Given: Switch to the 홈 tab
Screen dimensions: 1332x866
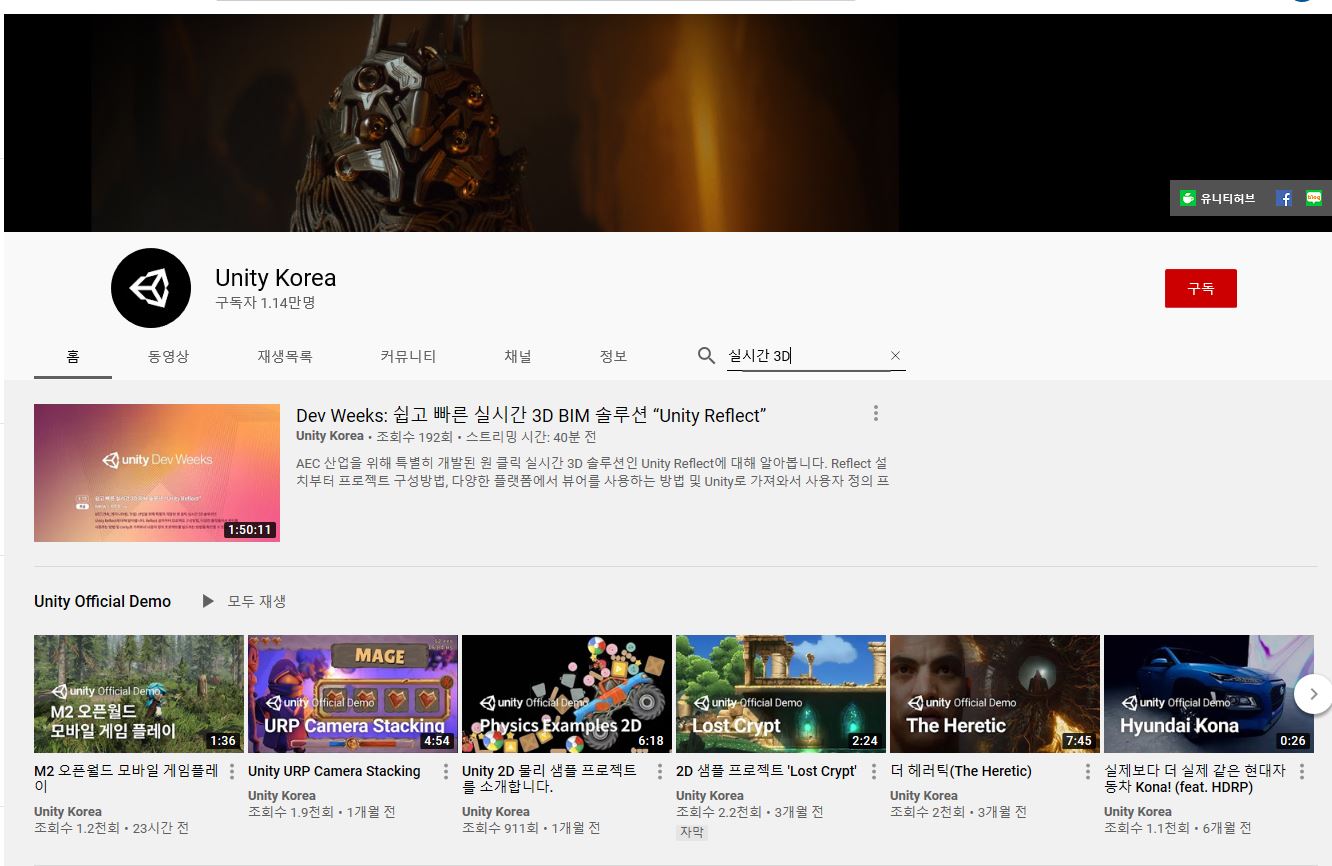Looking at the screenshot, I should (73, 356).
